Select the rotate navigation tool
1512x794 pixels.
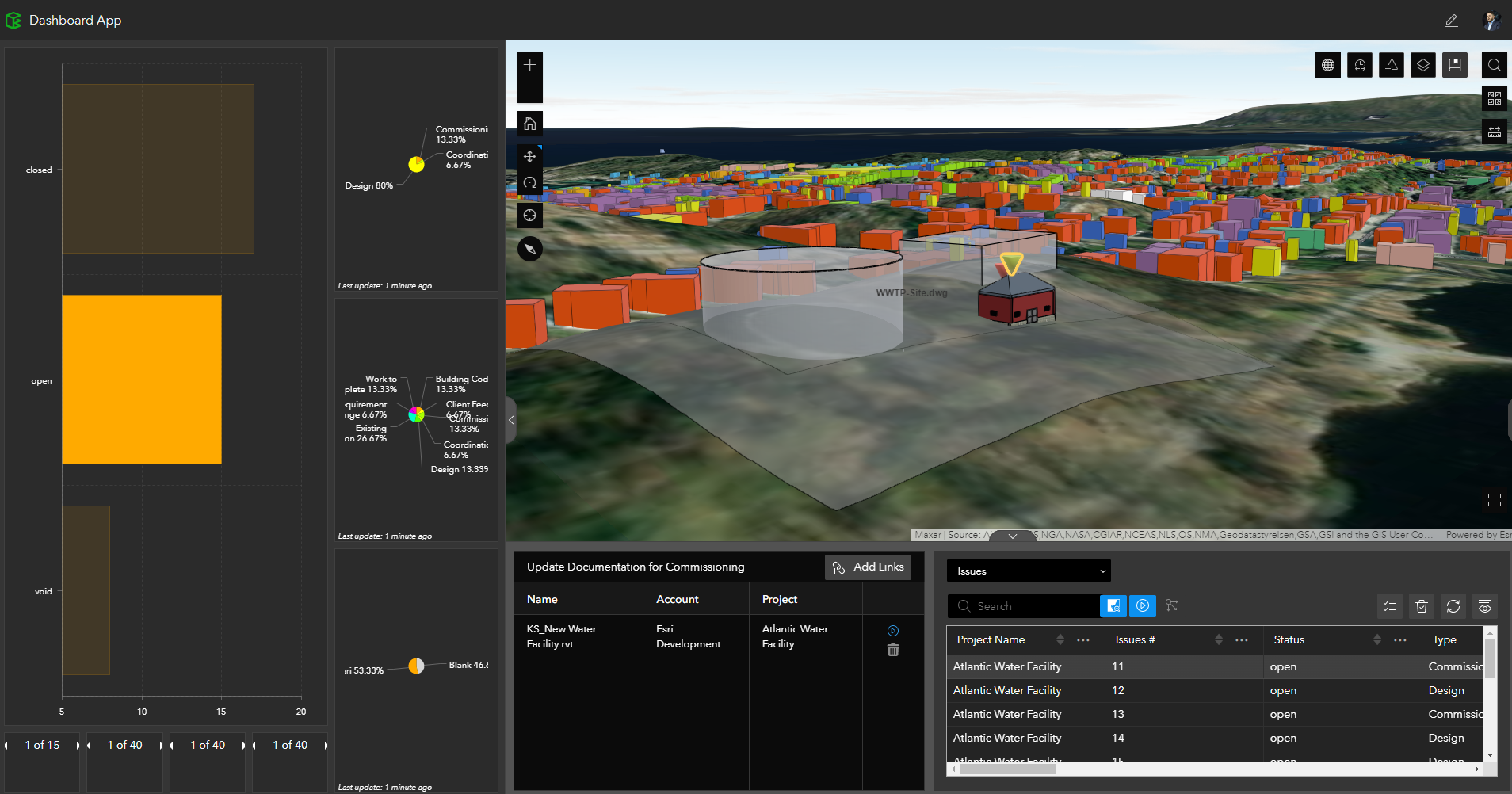pos(530,183)
